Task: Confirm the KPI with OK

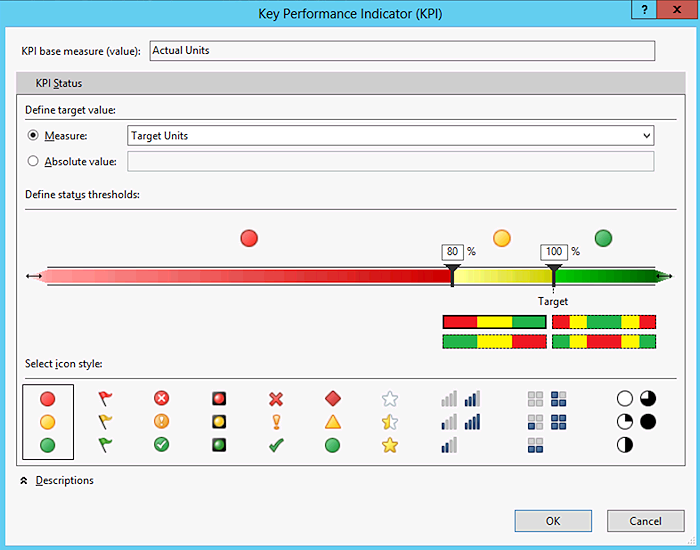Action: 553,521
